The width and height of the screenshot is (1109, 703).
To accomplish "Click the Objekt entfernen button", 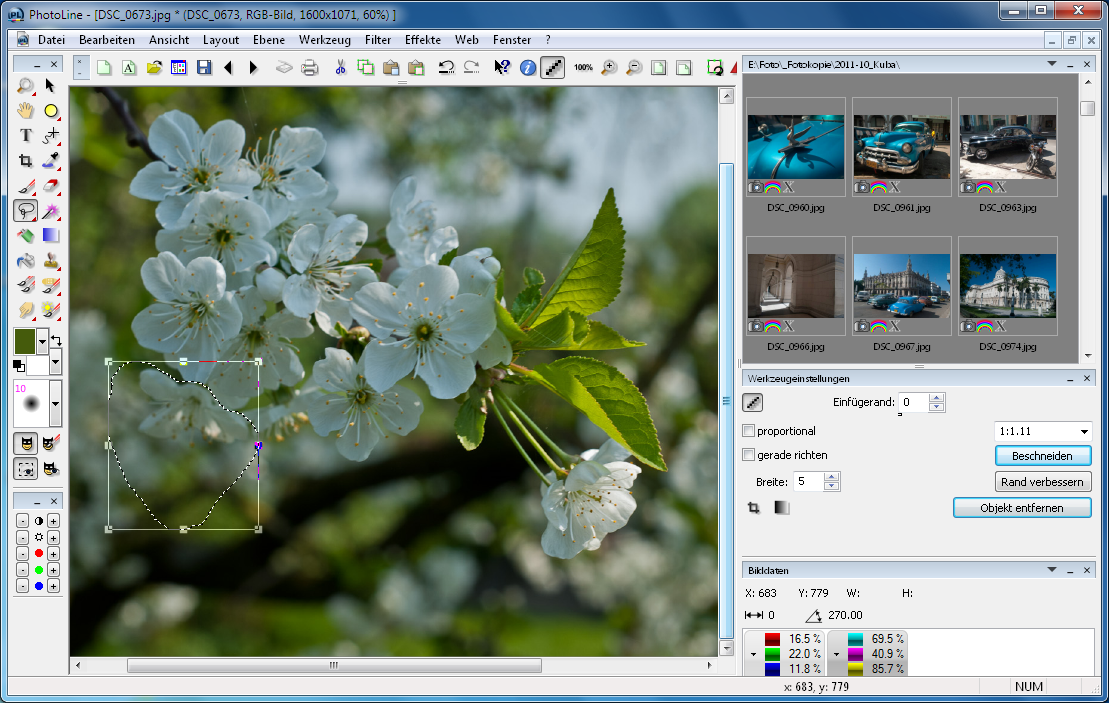I will [x=1021, y=508].
